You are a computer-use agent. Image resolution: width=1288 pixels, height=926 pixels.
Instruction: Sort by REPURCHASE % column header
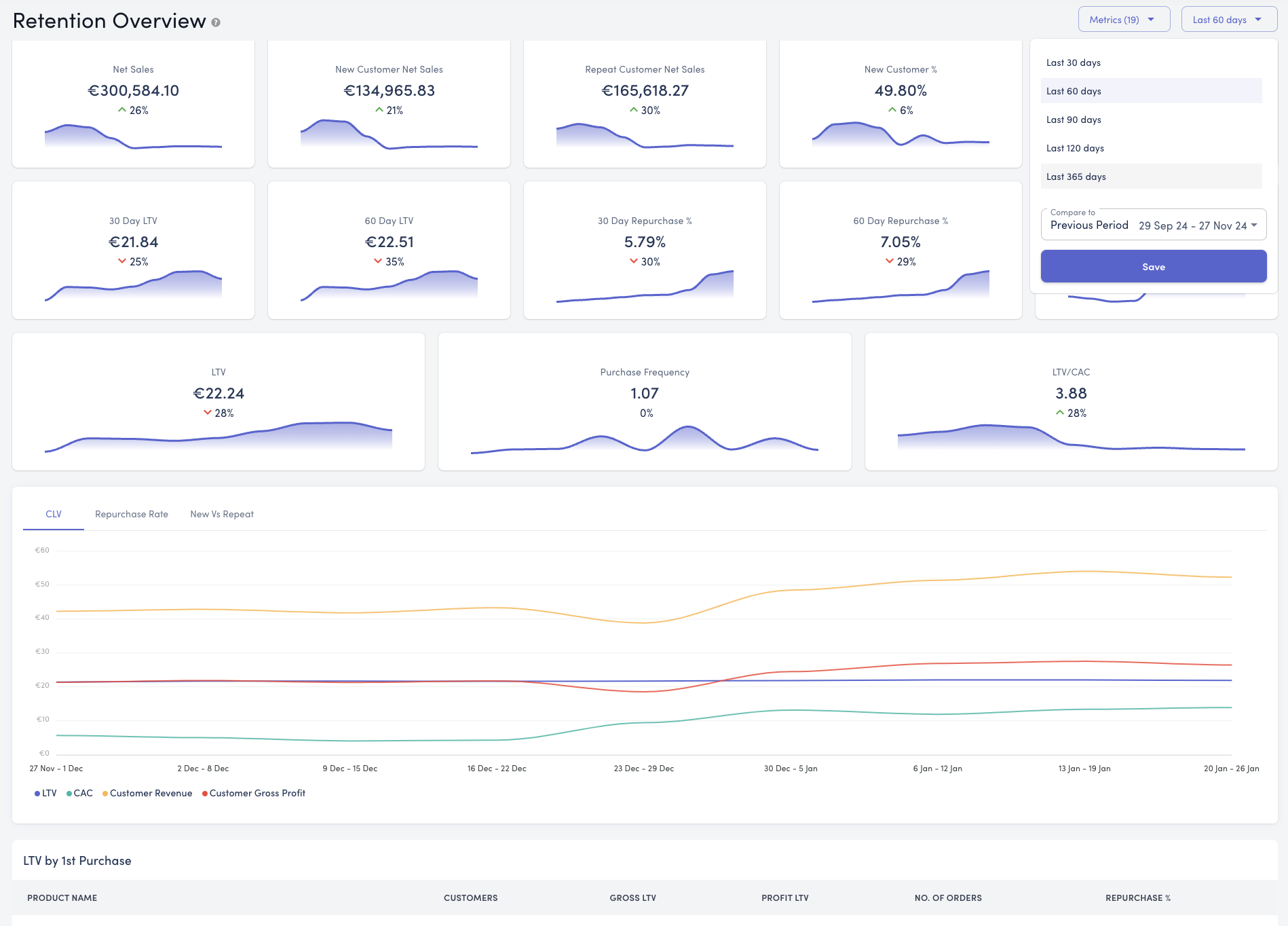tap(1137, 897)
